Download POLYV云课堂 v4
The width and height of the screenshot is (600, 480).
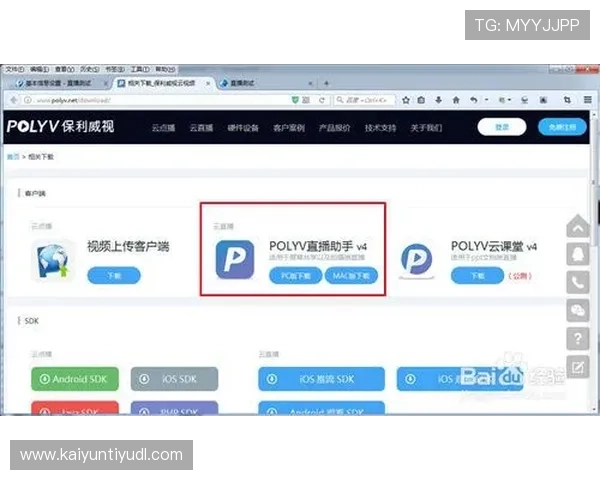(x=478, y=276)
